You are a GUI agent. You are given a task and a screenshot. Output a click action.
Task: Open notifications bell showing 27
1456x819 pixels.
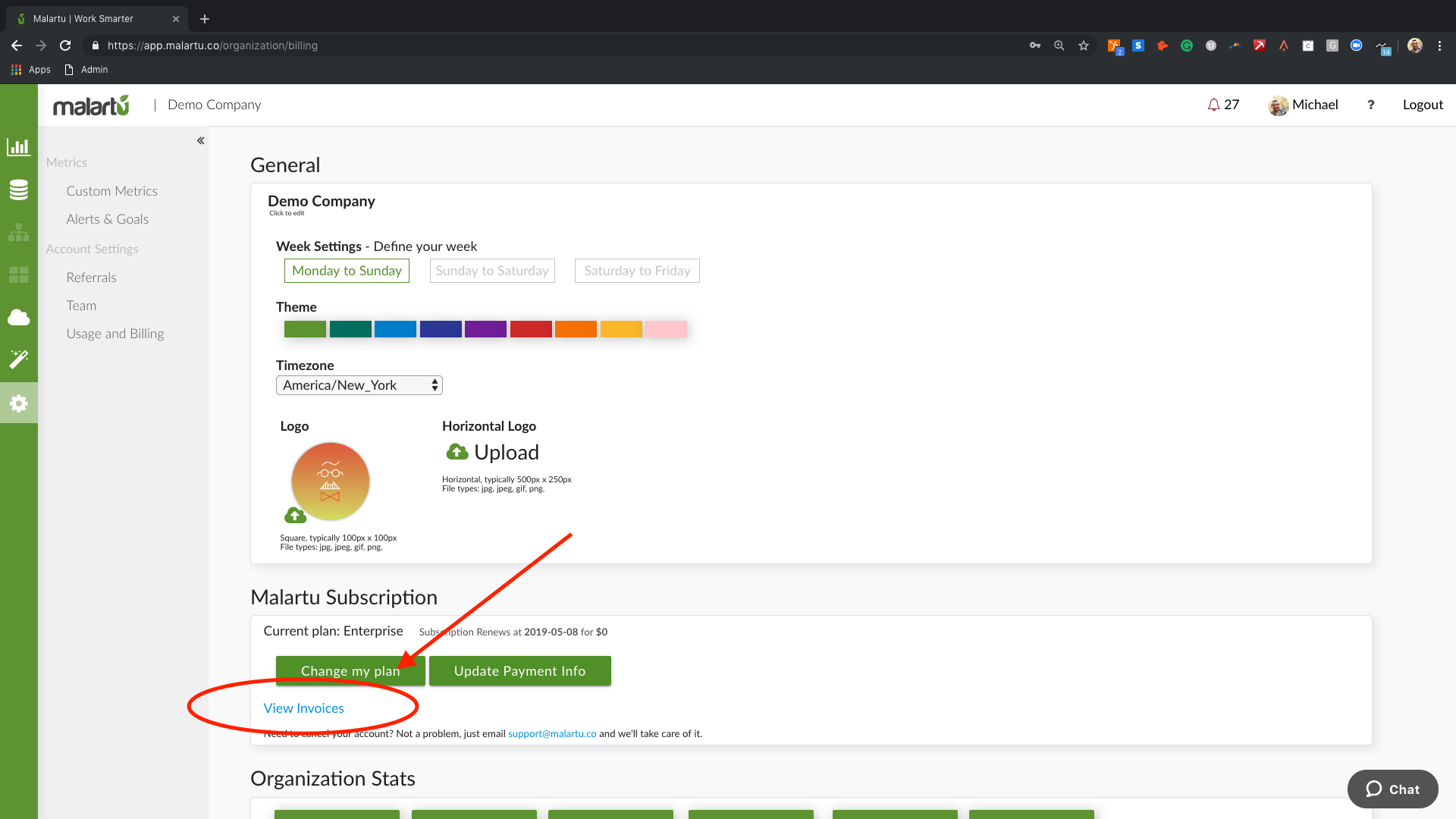pos(1222,105)
